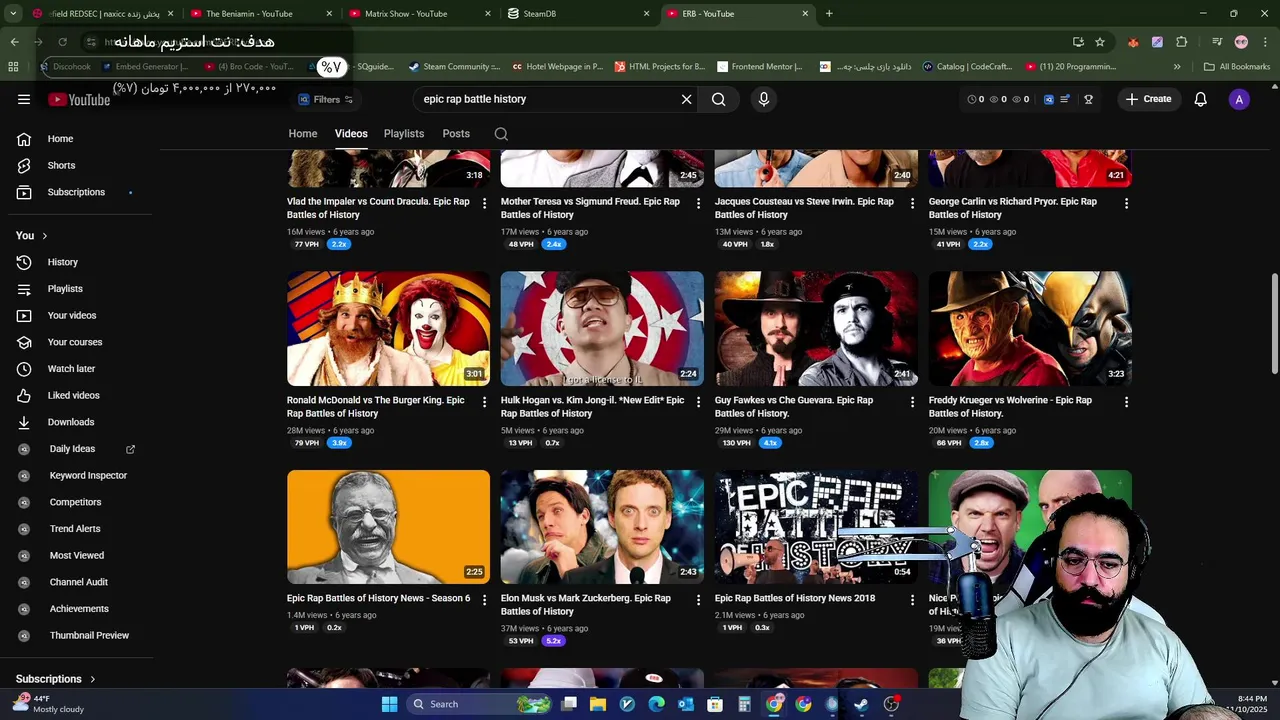The height and width of the screenshot is (720, 1280).
Task: Open Freddy Krueger video options menu
Action: coord(1126,402)
